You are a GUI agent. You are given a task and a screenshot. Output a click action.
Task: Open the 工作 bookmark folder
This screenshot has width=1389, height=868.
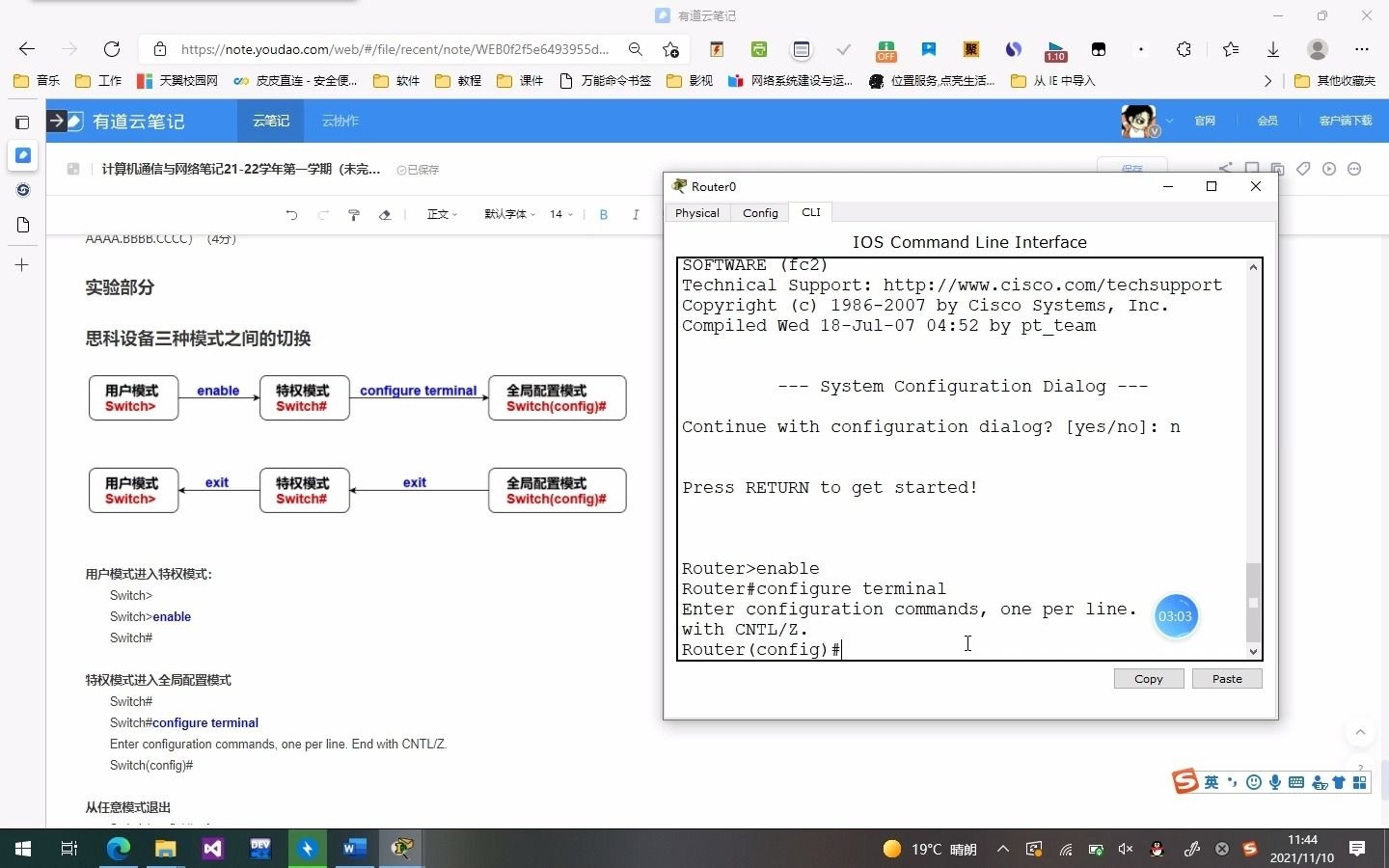click(98, 81)
